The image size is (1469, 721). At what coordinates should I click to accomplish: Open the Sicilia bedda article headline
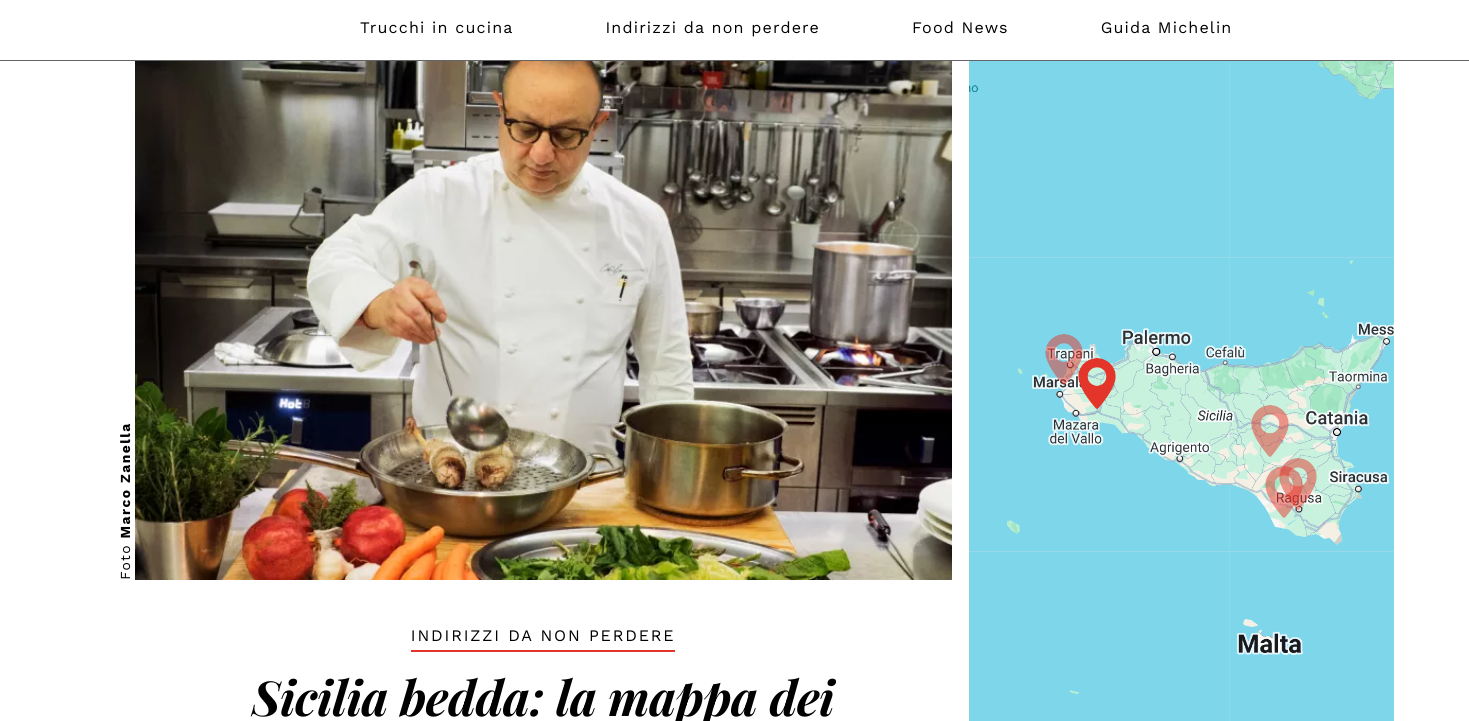[543, 697]
